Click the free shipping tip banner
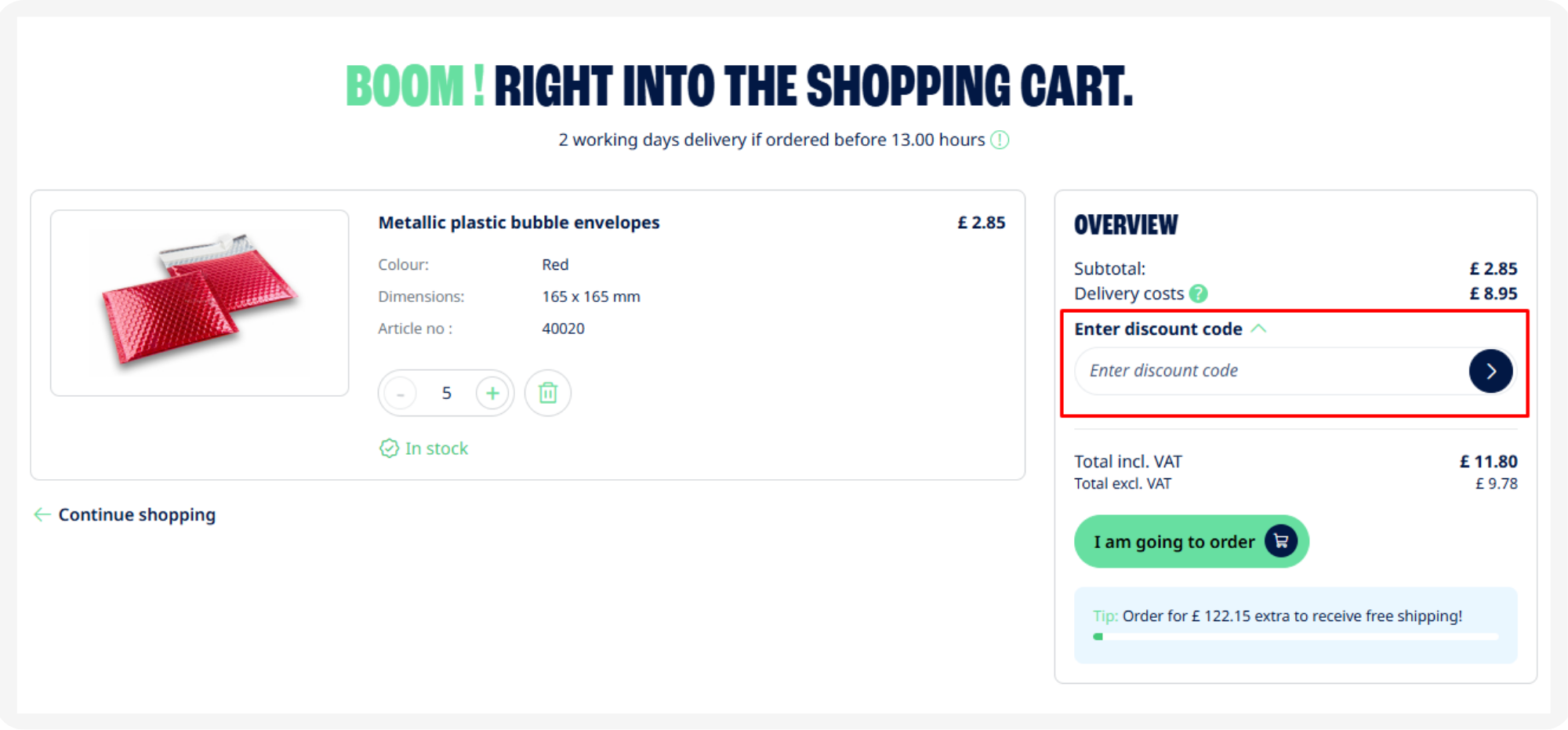1568x730 pixels. 1295,625
